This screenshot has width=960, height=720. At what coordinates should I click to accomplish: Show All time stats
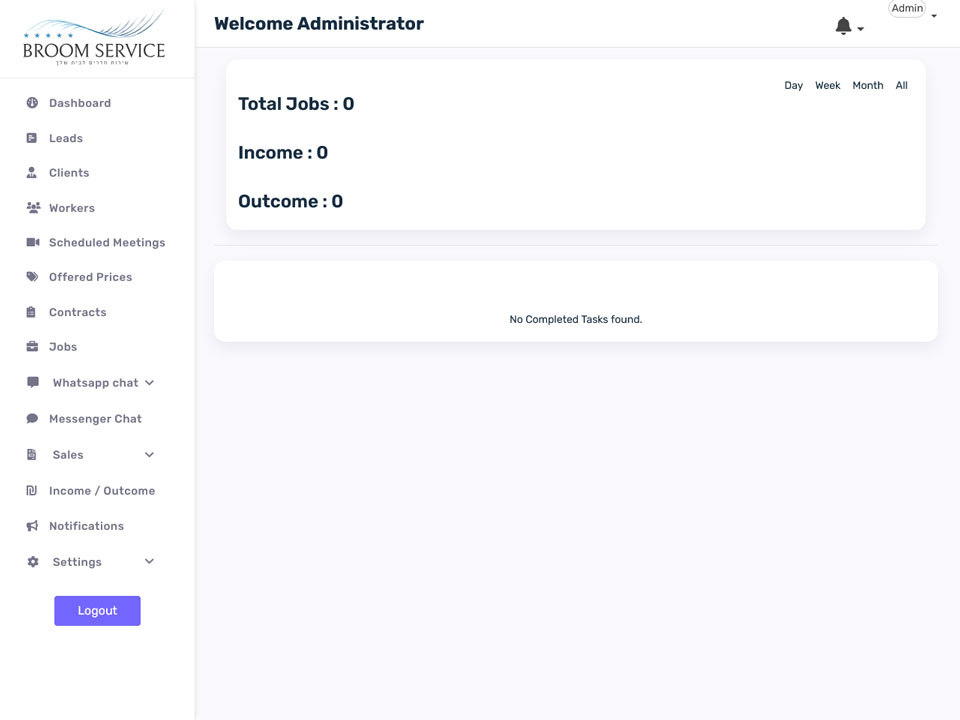pos(901,85)
